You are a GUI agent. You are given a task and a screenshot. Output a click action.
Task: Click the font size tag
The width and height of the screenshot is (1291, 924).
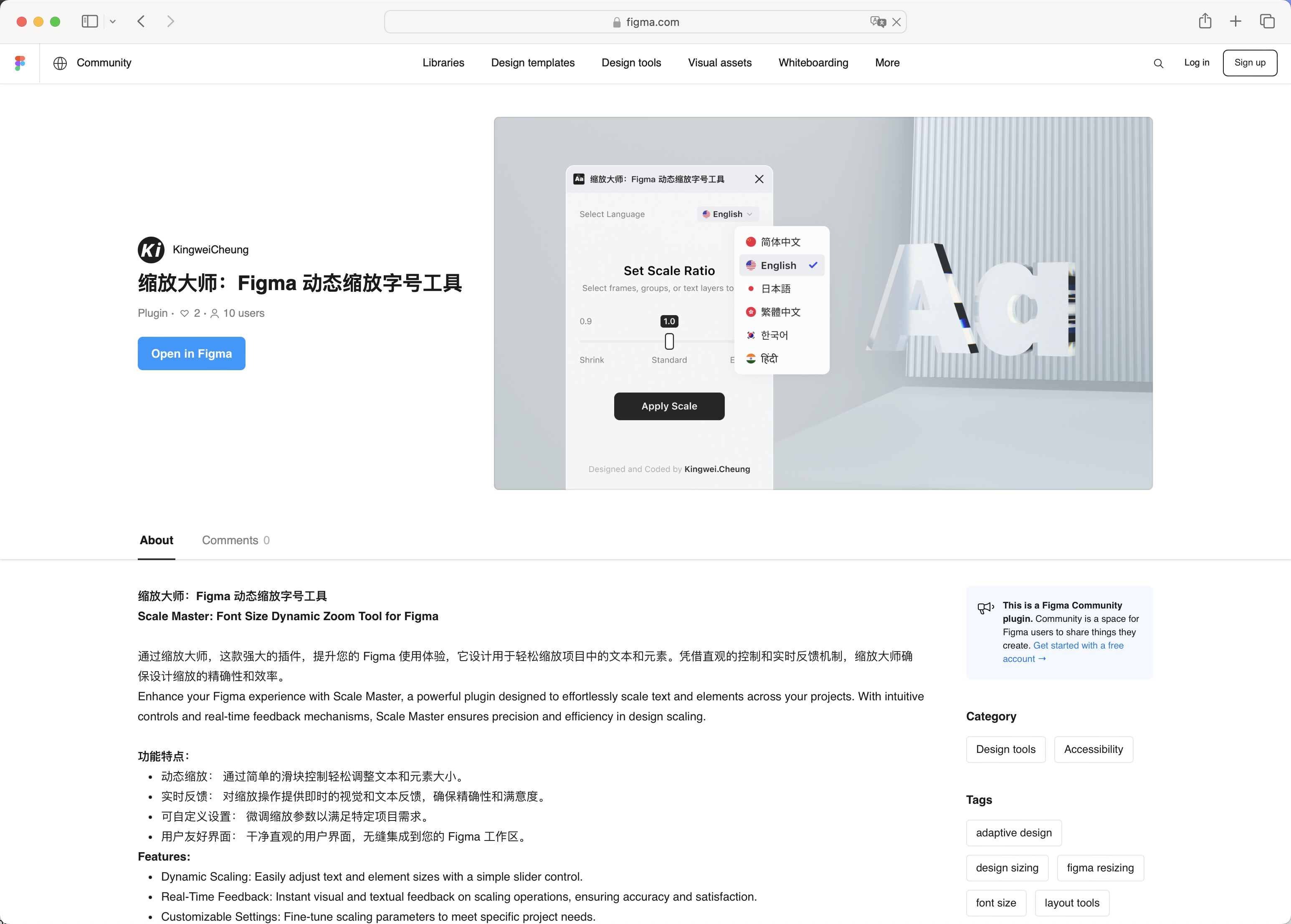click(995, 904)
